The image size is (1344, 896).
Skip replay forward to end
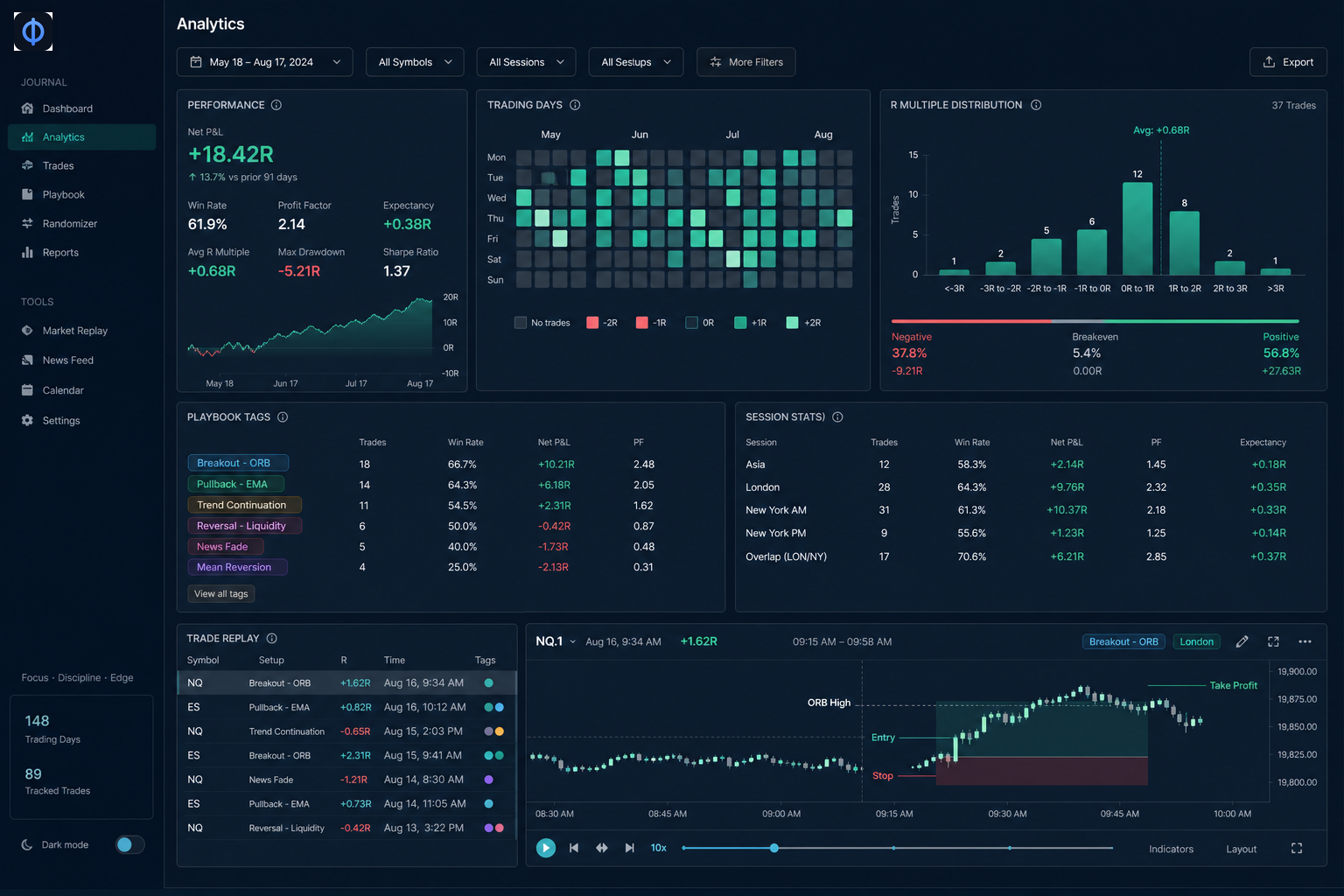[629, 848]
